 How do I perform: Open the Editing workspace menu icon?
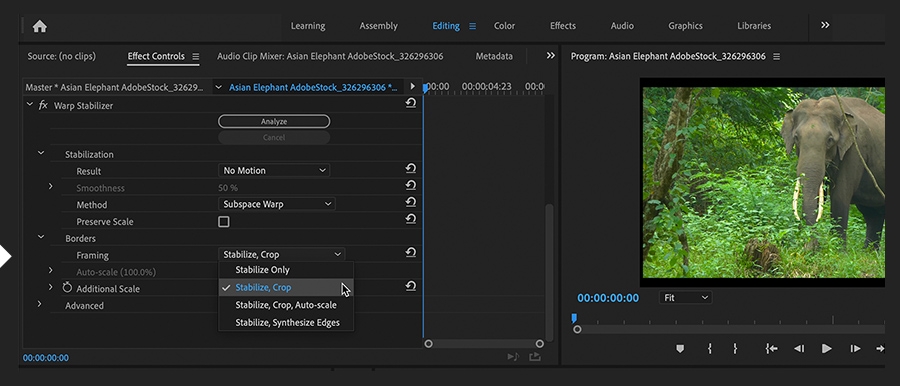point(472,26)
